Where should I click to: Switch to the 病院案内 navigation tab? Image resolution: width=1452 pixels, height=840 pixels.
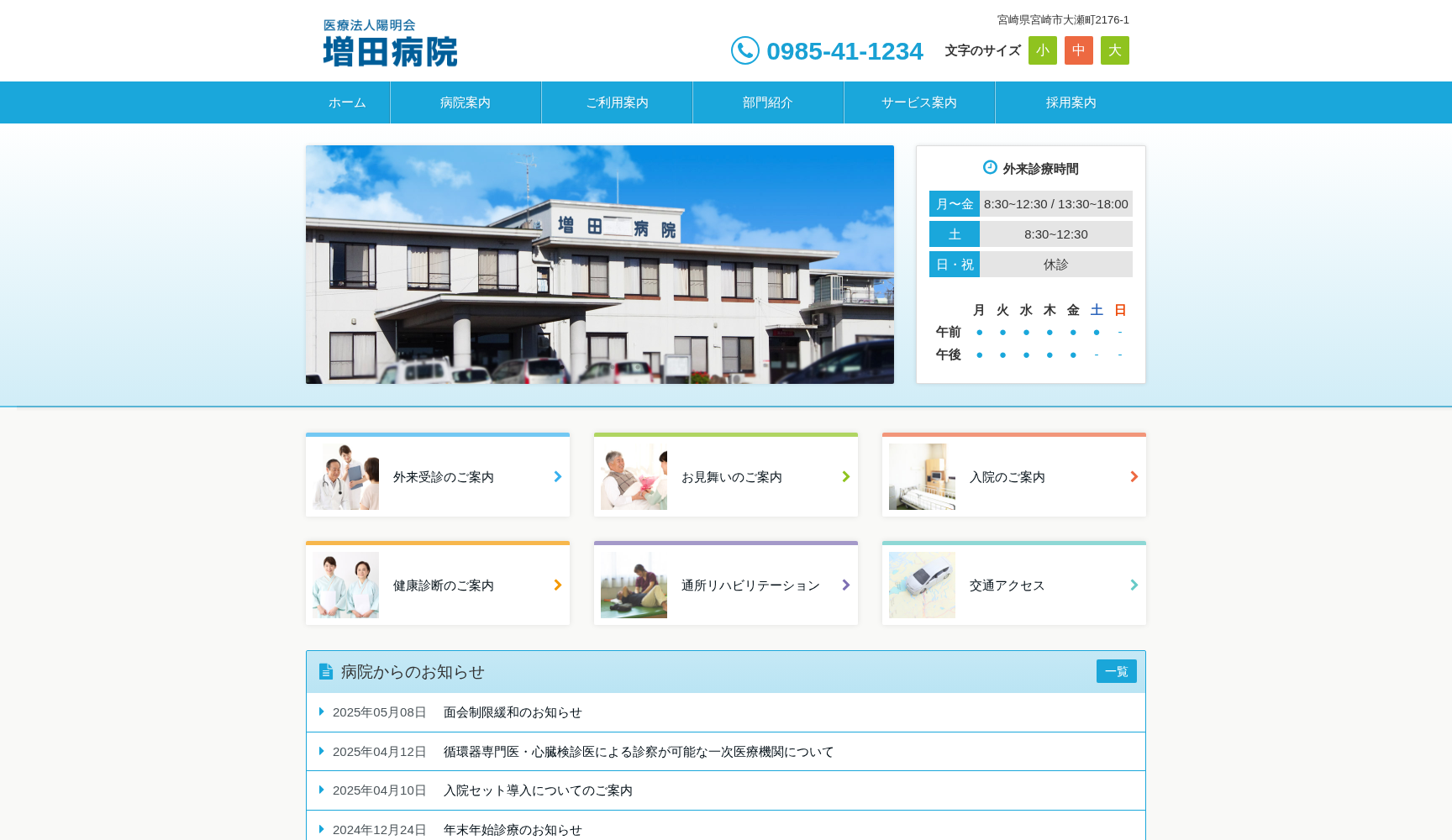[x=466, y=102]
